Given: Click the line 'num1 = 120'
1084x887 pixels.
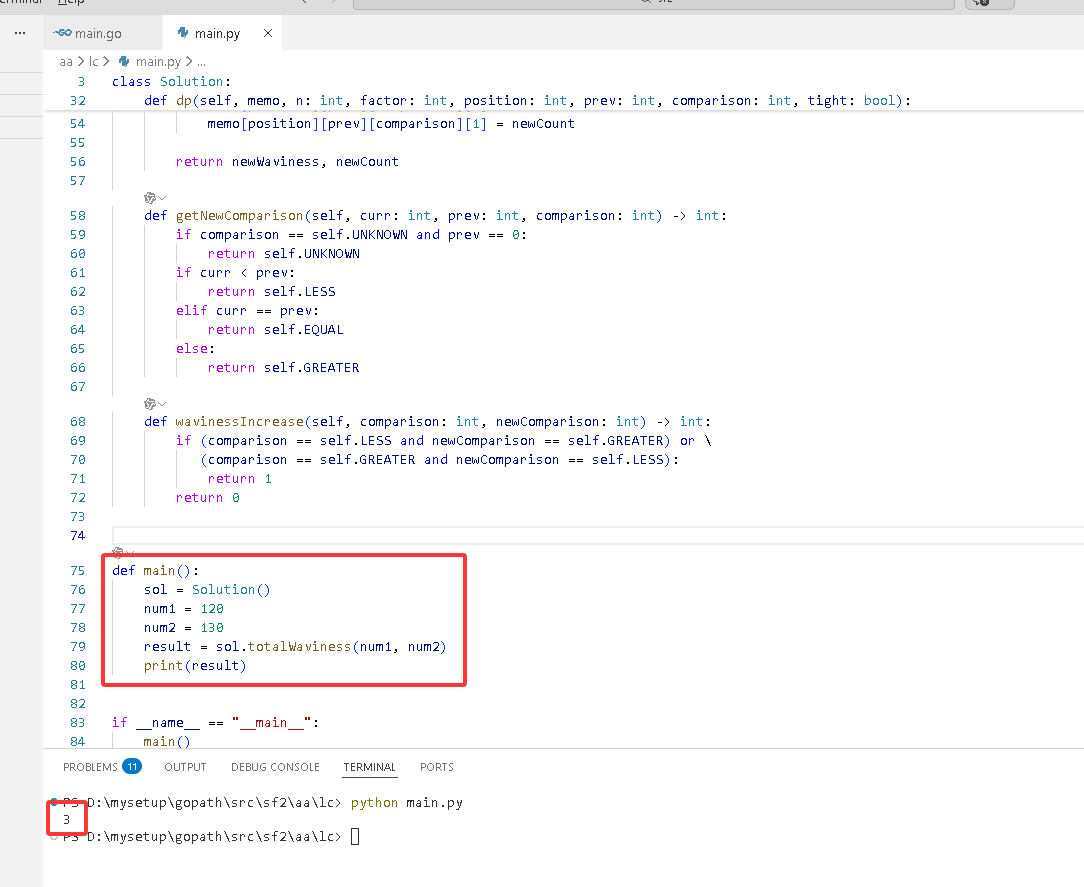Looking at the screenshot, I should click(x=184, y=609).
